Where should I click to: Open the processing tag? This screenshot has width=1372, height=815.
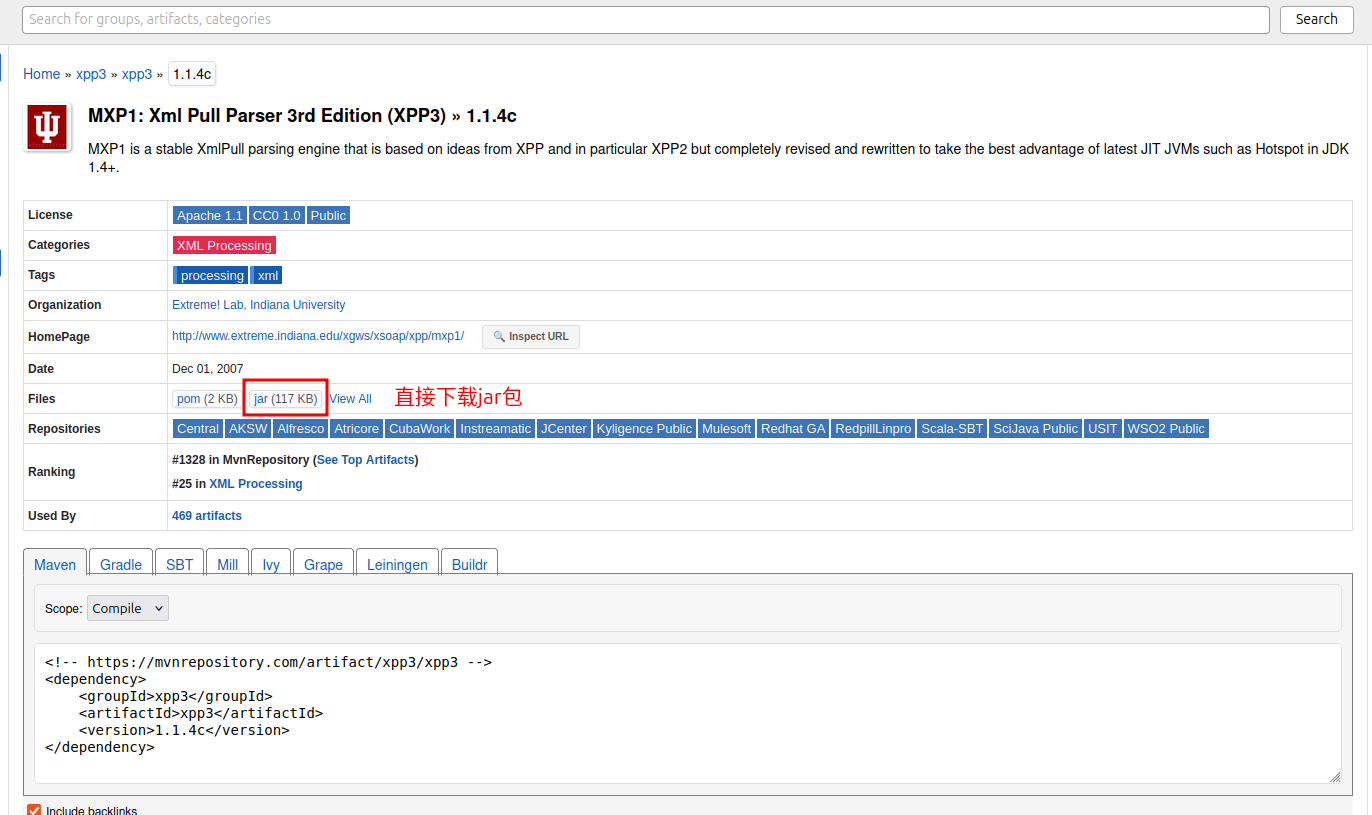(x=210, y=276)
